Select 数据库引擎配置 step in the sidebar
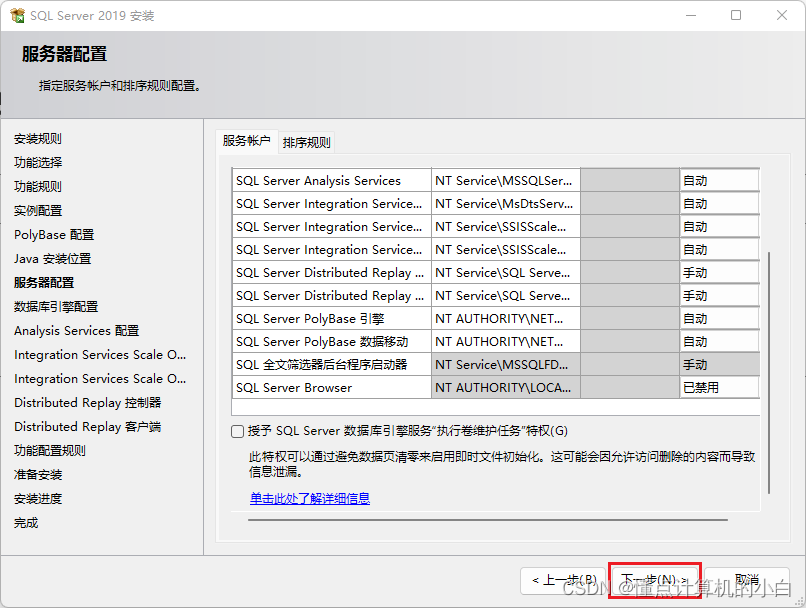The height and width of the screenshot is (608, 806). [56, 307]
